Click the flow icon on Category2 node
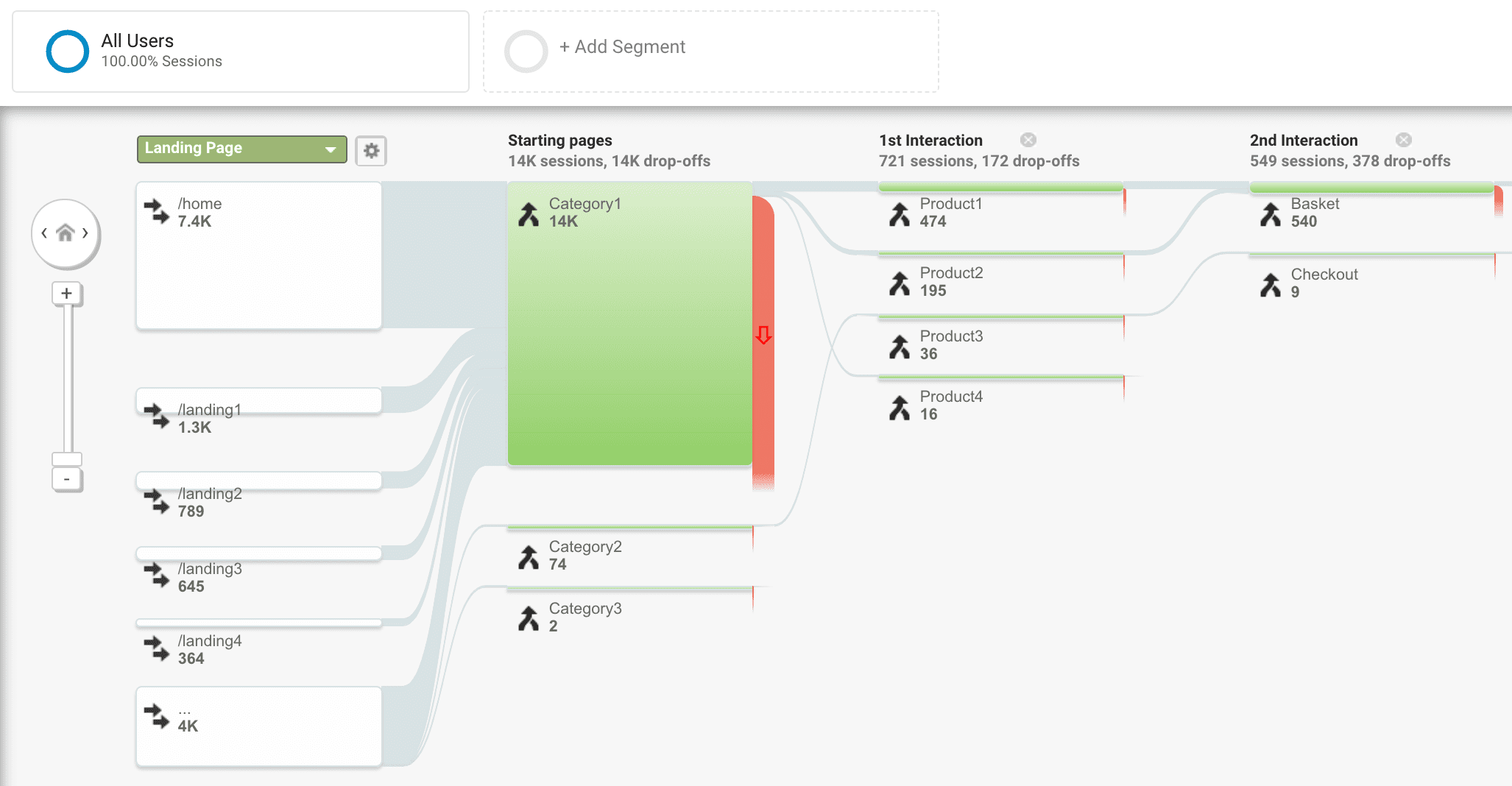 [529, 556]
